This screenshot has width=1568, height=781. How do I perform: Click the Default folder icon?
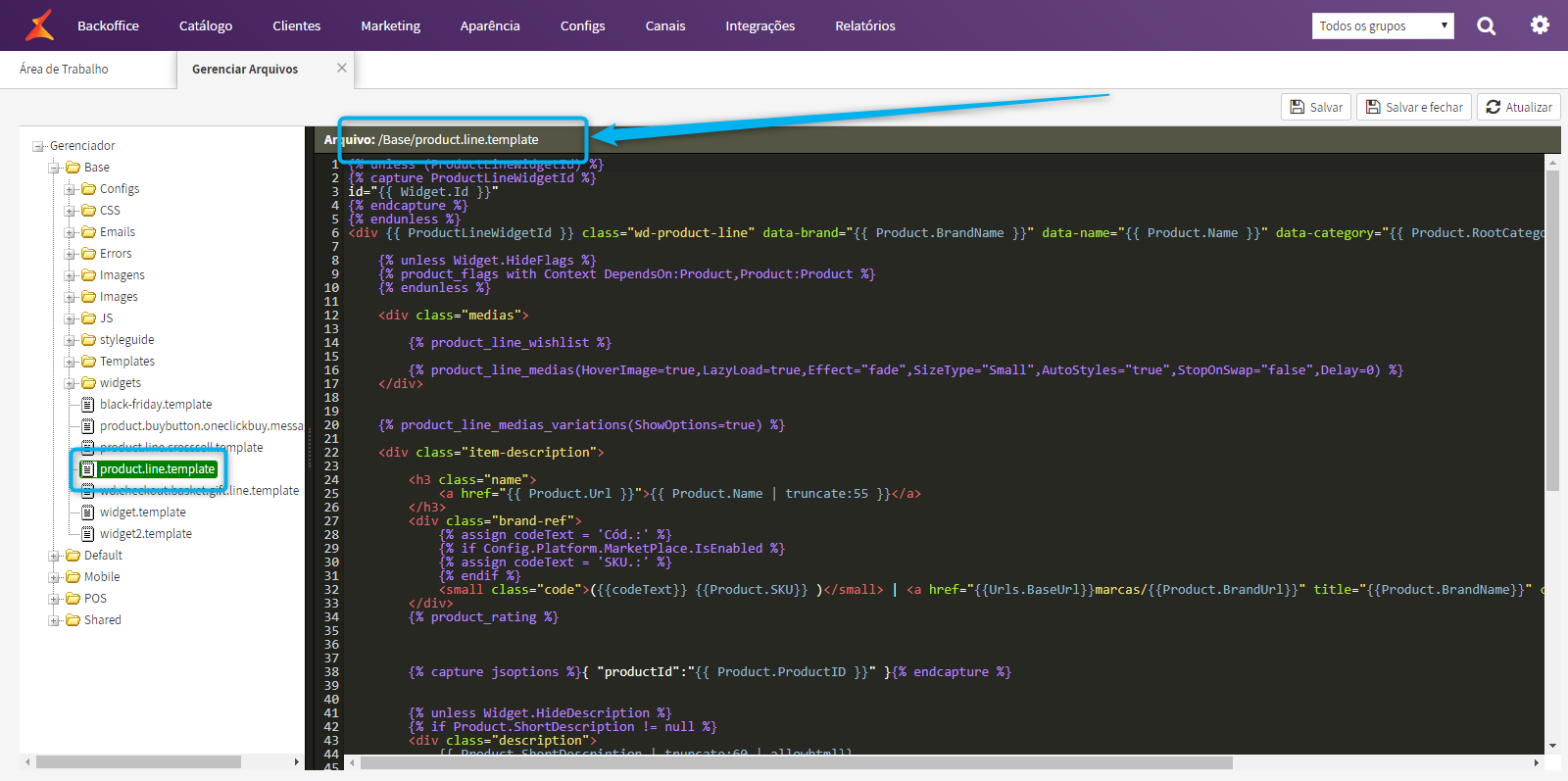point(73,555)
